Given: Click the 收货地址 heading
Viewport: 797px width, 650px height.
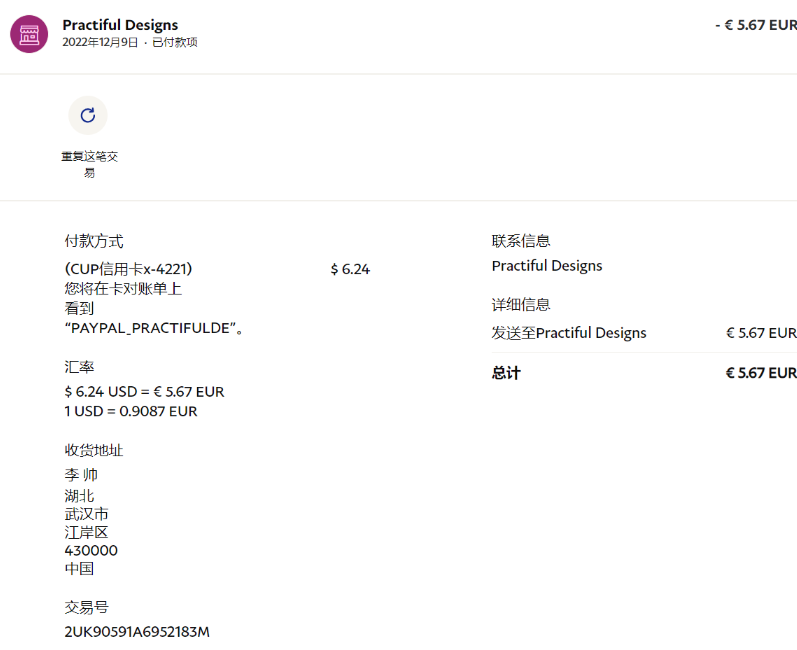Looking at the screenshot, I should [x=94, y=450].
